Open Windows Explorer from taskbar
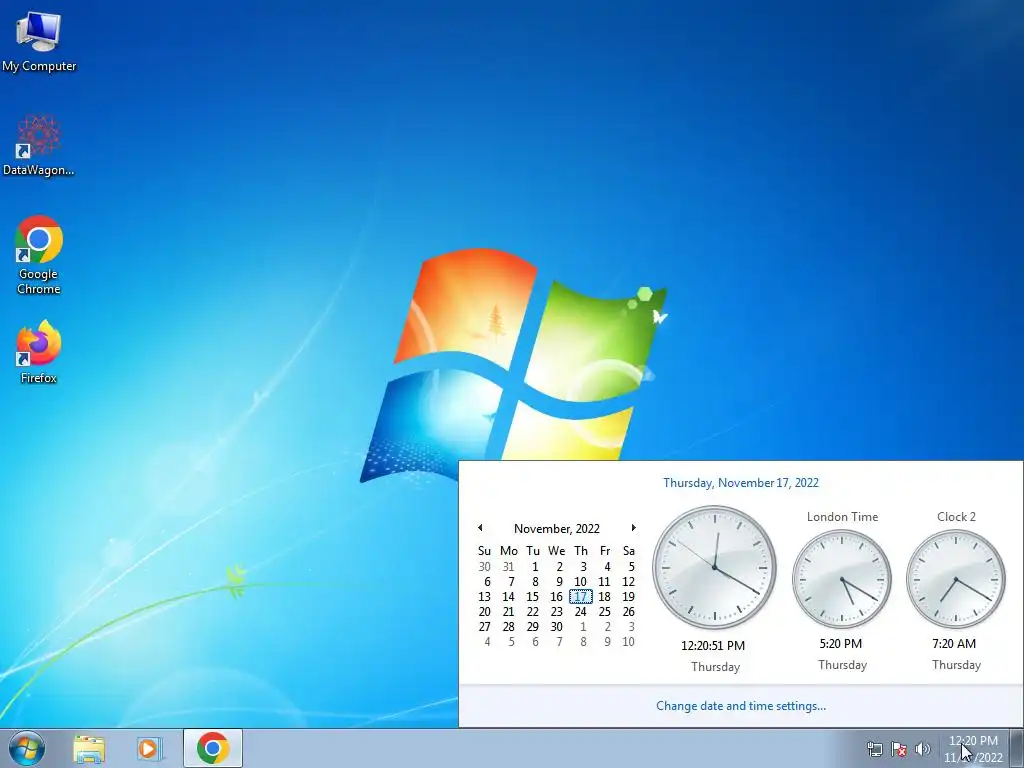Screen dimensions: 1024x768 [89, 749]
